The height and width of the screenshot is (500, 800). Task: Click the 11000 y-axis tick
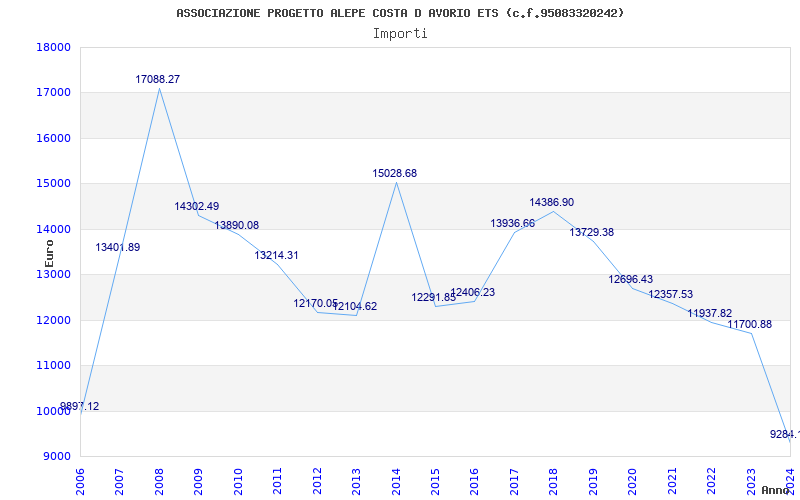tap(53, 365)
